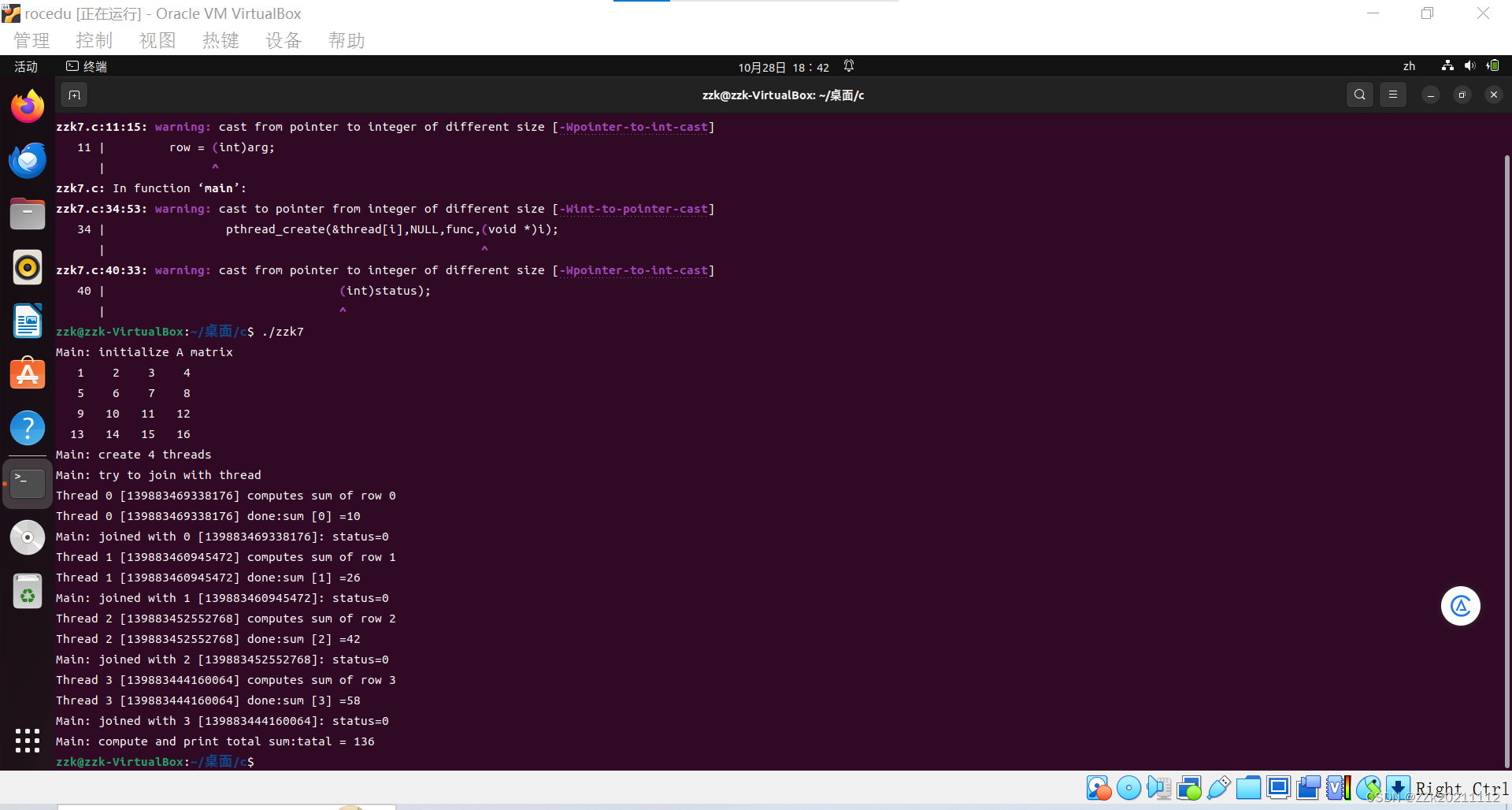Click line 'Main: create 4 threads'
The image size is (1512, 810).
point(134,455)
